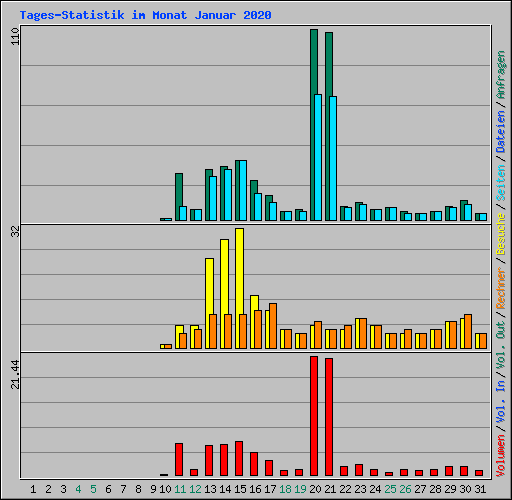Screen dimensions: 512x500
Task: Click the red Volumen bar for day 20
Action: tap(314, 416)
